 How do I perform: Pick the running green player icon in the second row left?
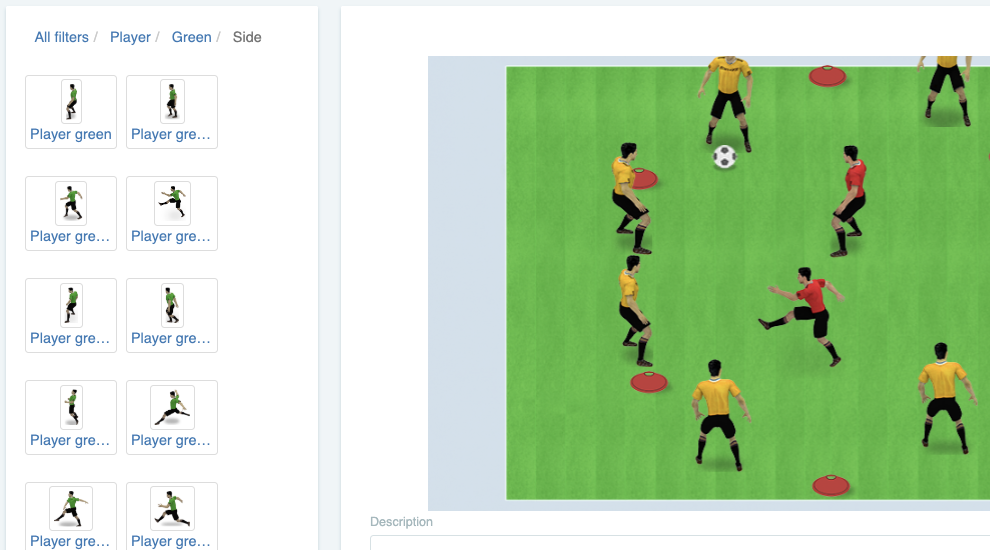71,213
